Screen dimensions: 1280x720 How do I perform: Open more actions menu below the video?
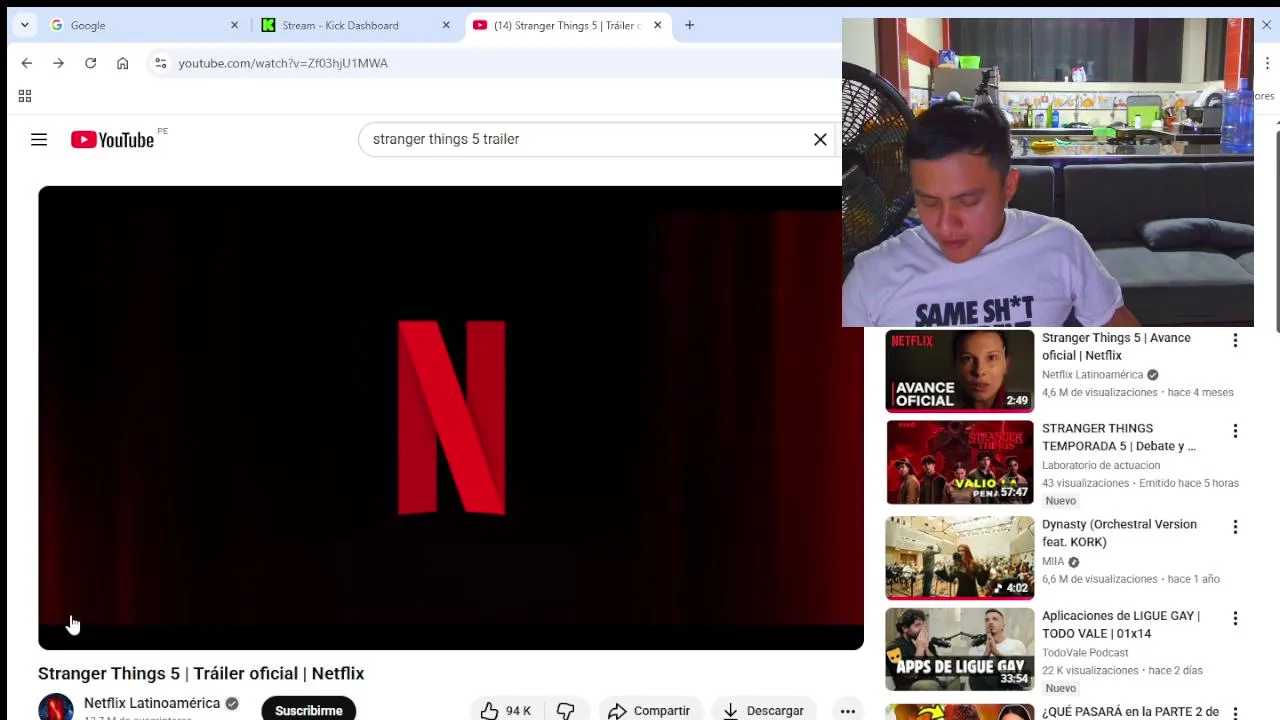[847, 710]
